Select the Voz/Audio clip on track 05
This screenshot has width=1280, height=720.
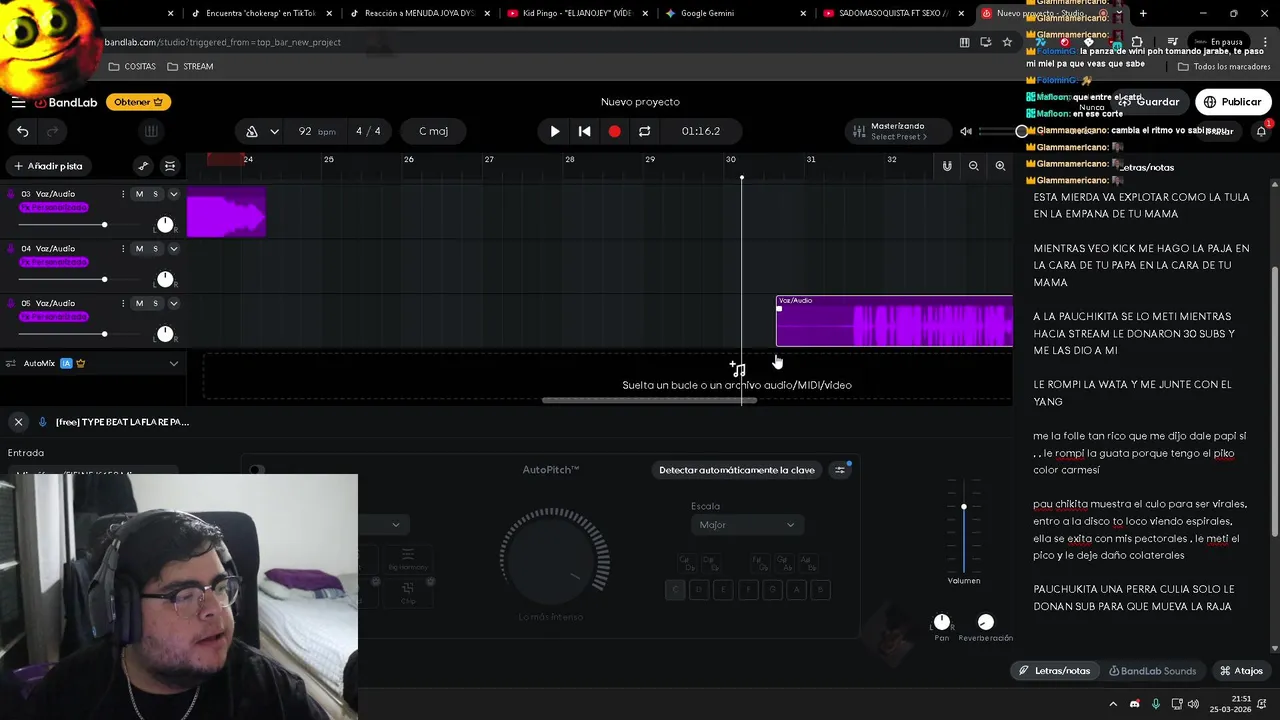[x=894, y=321]
